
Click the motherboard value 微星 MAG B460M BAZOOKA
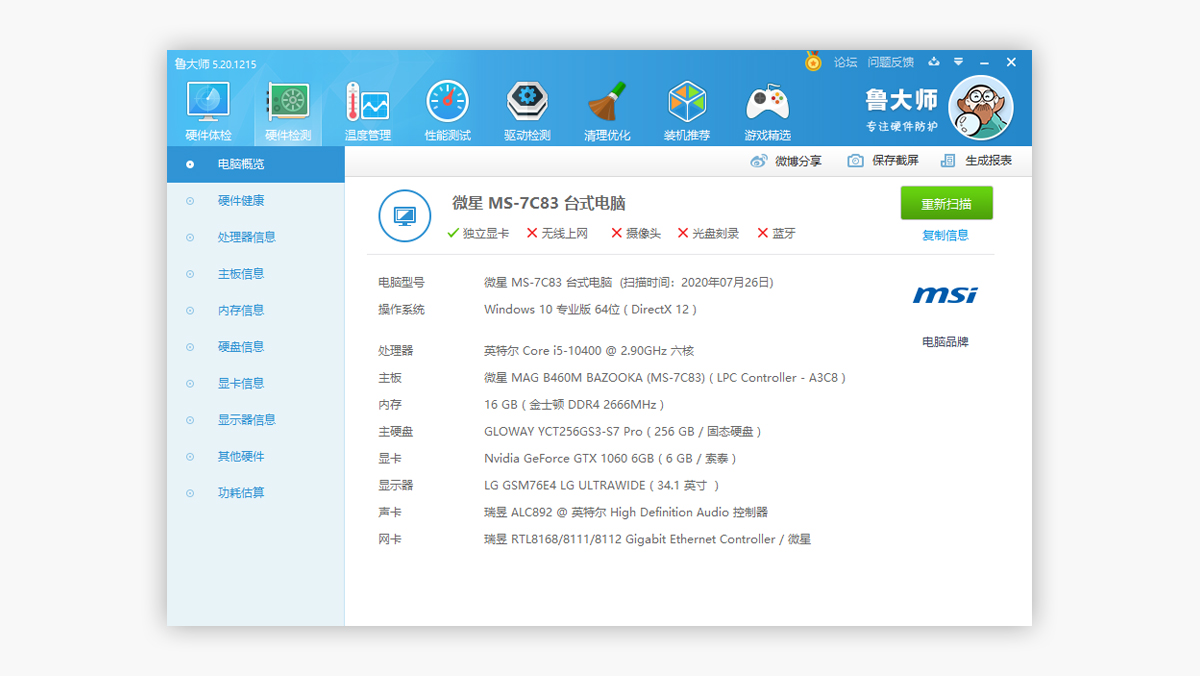665,378
